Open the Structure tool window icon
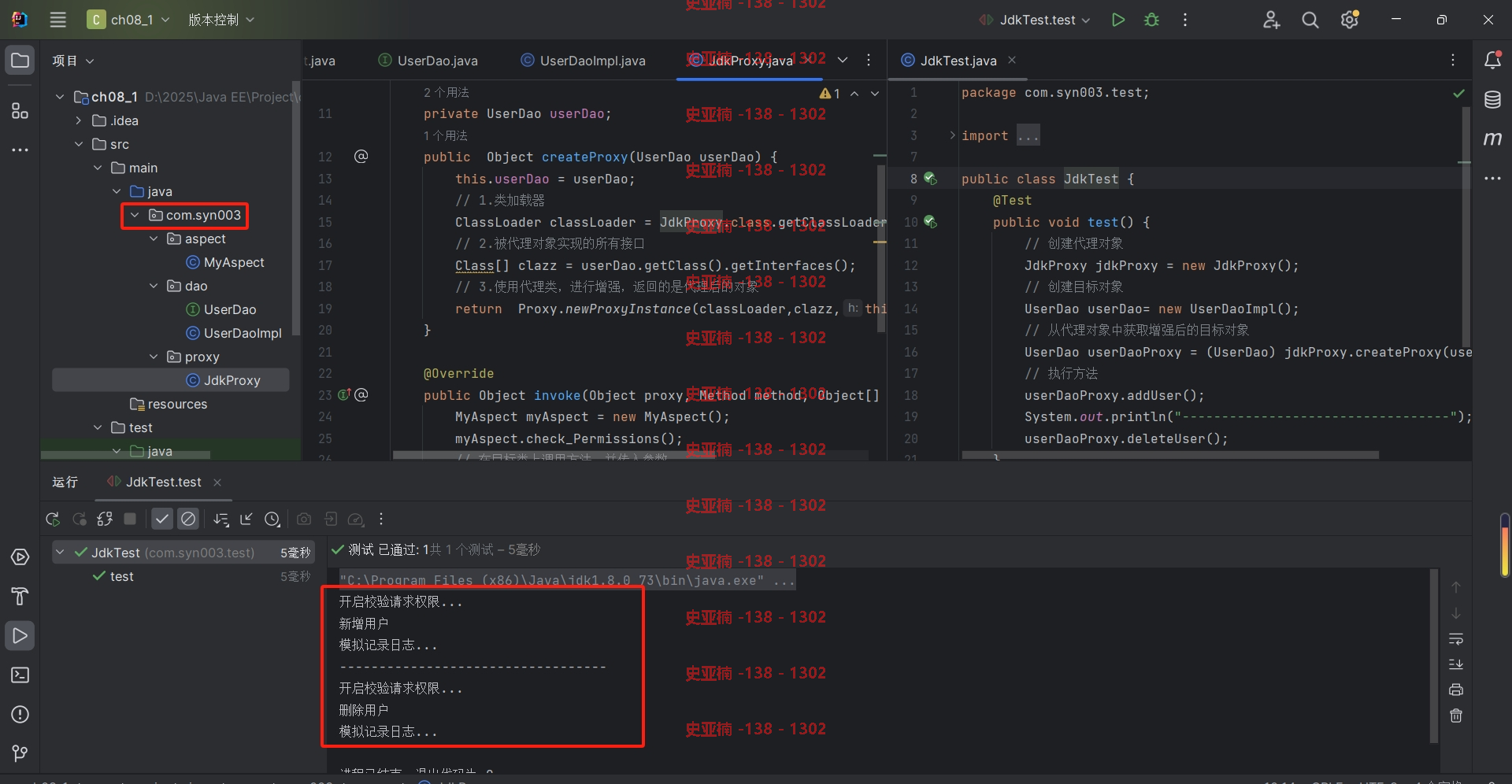The image size is (1512, 784). coord(20,110)
